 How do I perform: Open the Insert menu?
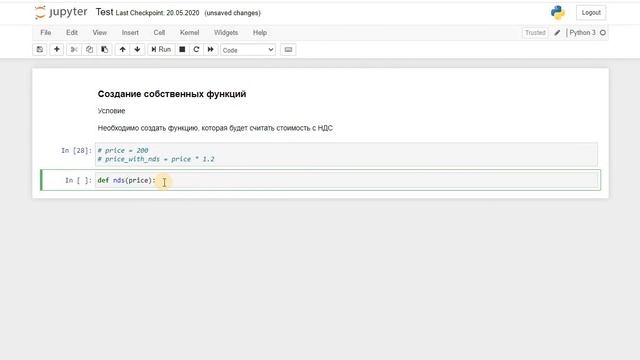pos(130,33)
